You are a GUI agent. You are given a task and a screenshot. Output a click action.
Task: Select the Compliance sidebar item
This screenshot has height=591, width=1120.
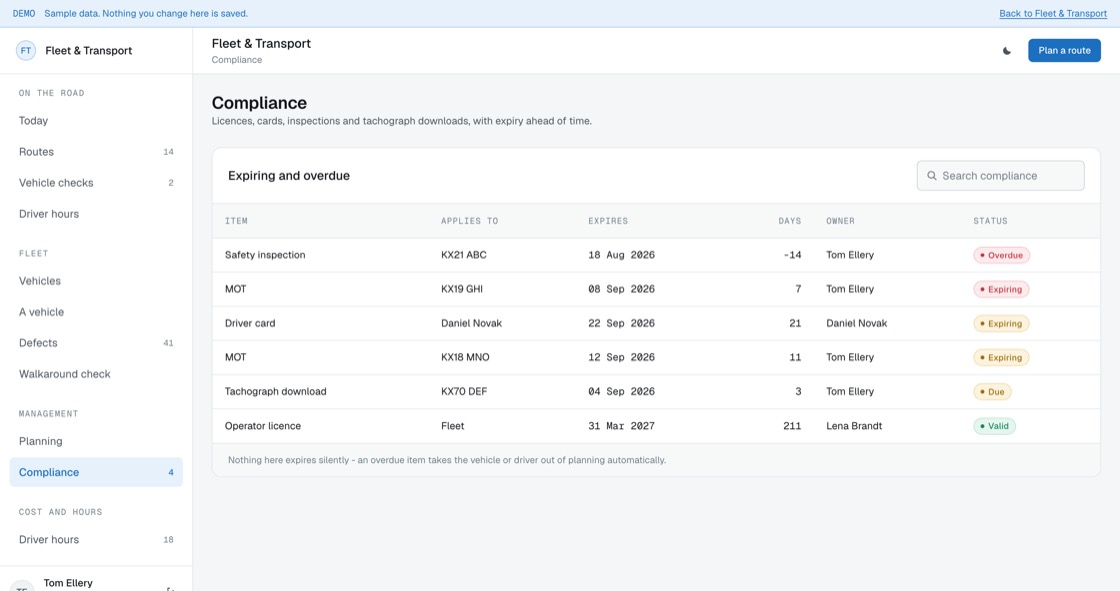[x=96, y=472]
